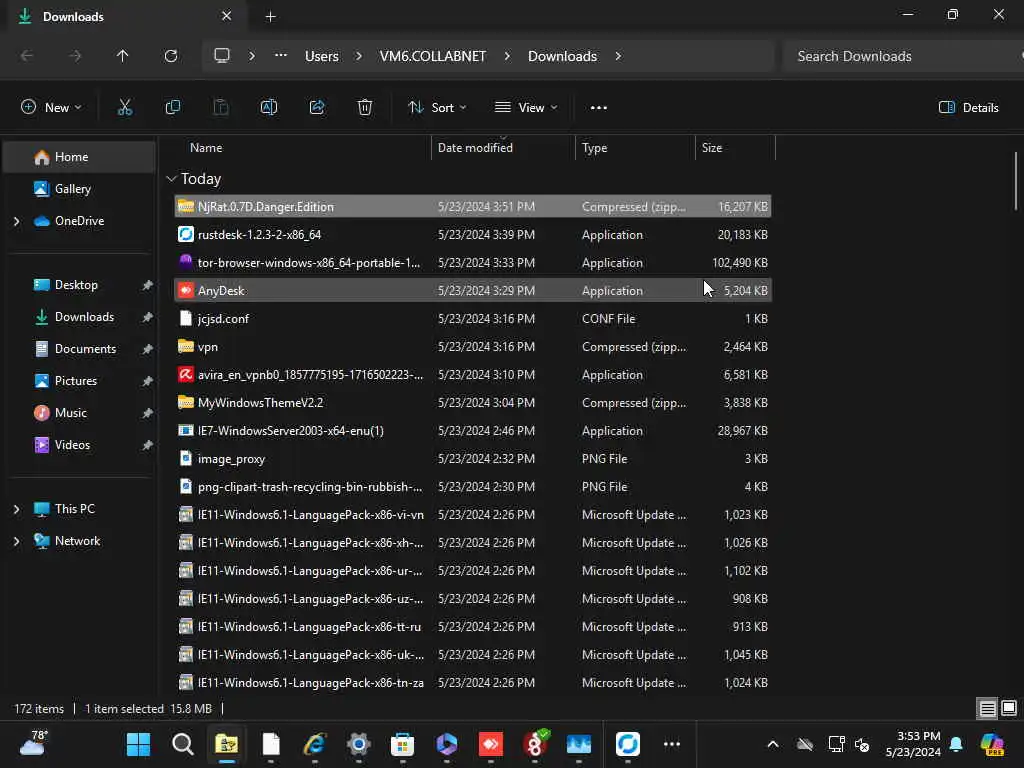Viewport: 1024px width, 768px height.
Task: Expand Network tree node
Action: [x=16, y=541]
